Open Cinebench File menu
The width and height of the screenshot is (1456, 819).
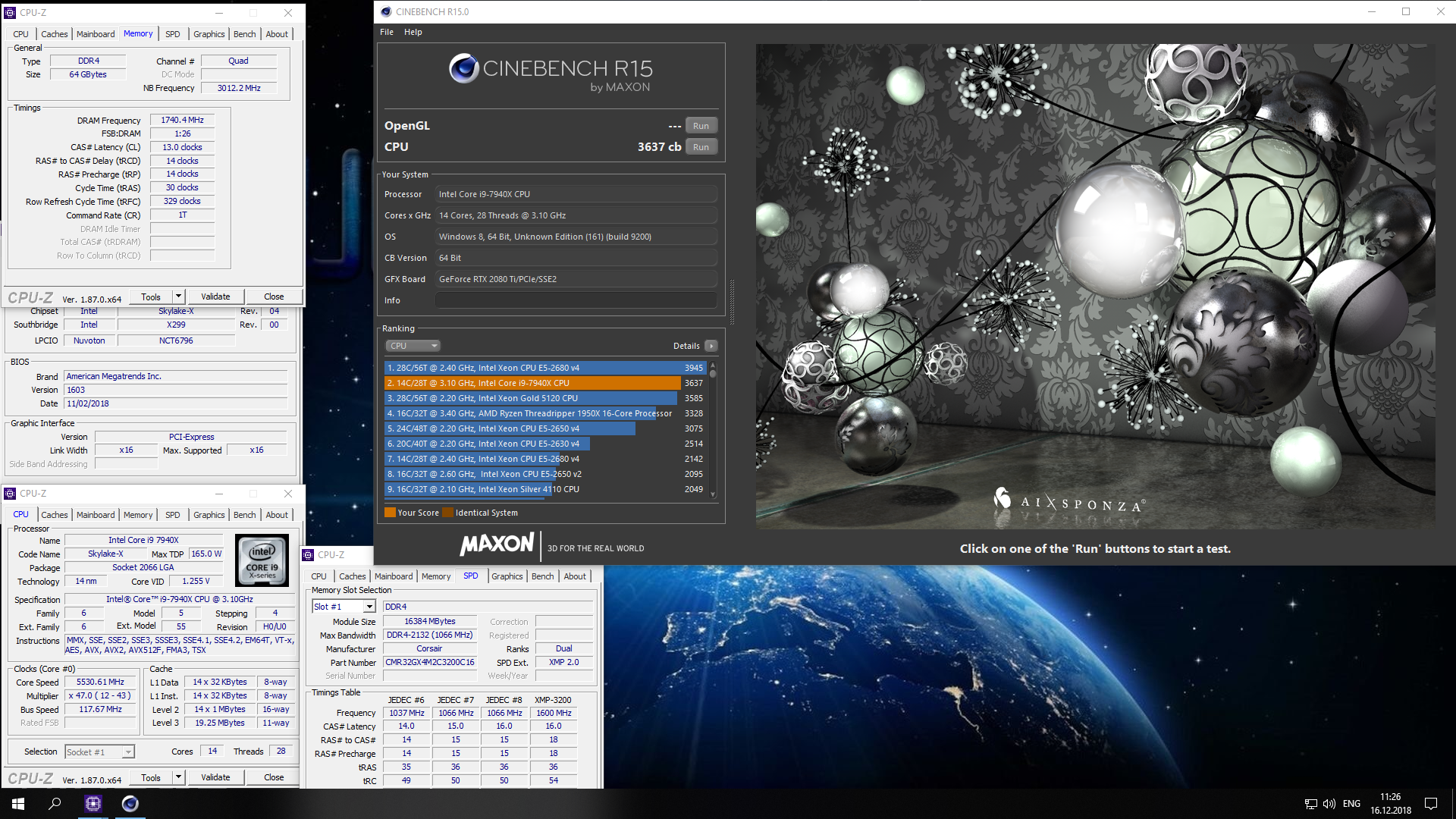387,32
